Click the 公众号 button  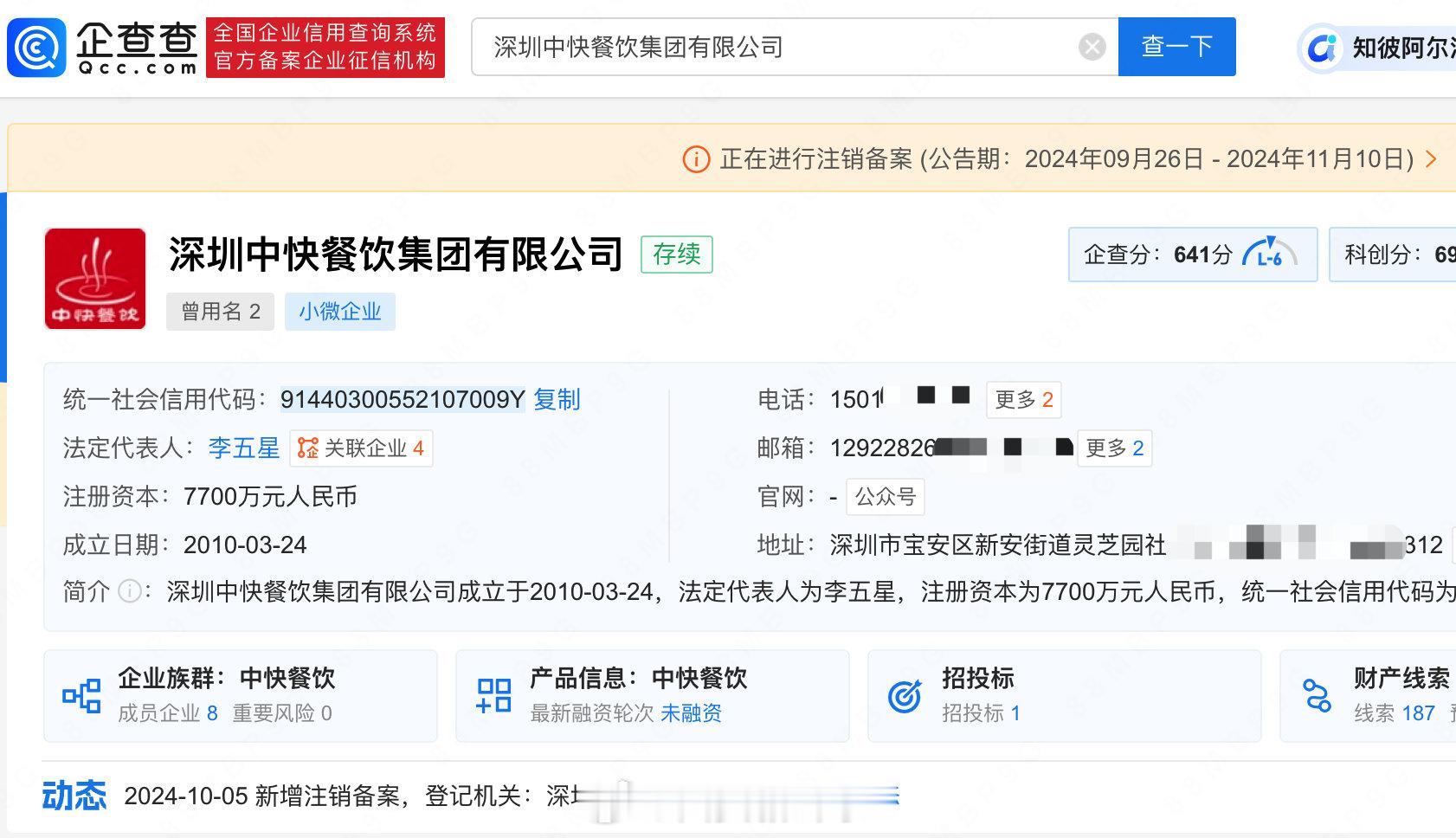[885, 497]
